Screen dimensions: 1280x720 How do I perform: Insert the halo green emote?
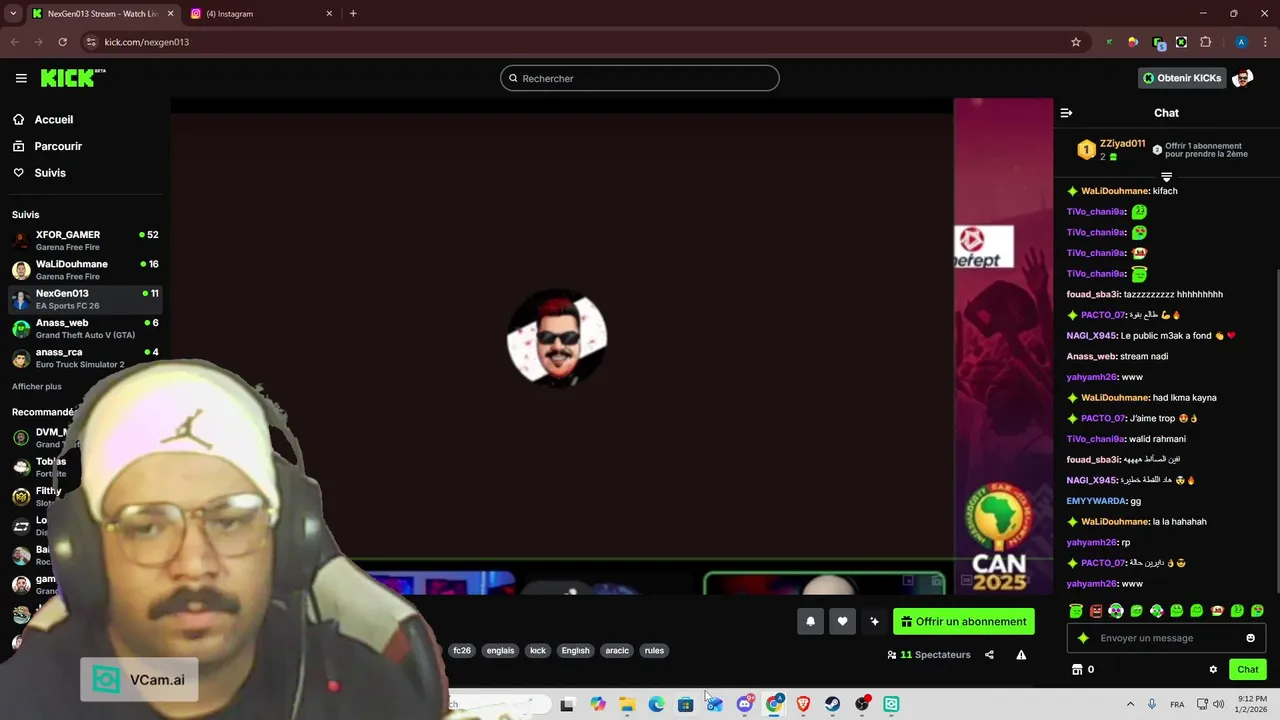(1076, 611)
